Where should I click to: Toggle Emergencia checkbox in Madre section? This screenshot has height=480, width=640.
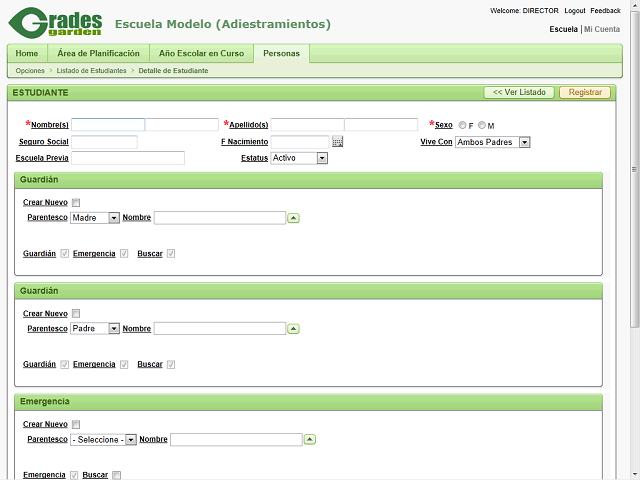click(124, 253)
